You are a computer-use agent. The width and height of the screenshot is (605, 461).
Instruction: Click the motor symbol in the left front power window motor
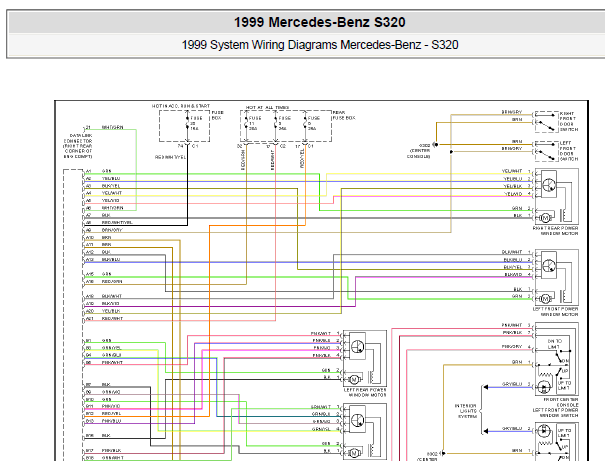click(545, 299)
